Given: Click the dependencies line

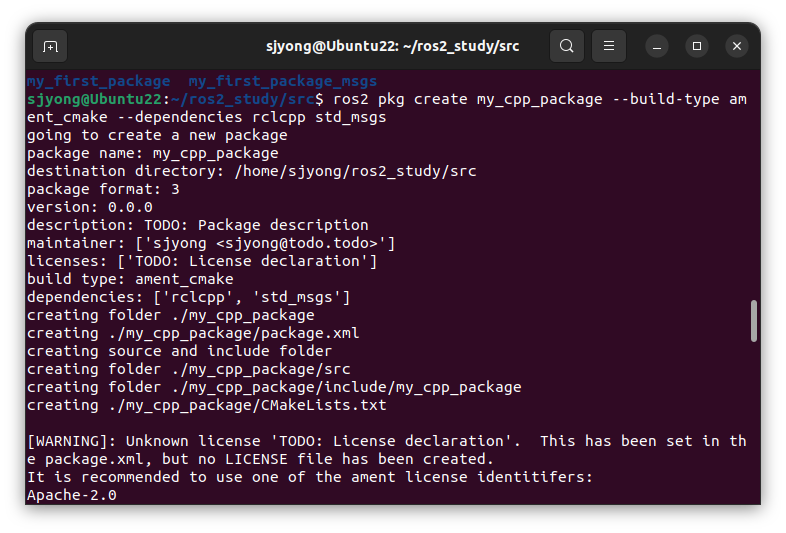Looking at the screenshot, I should (189, 297).
